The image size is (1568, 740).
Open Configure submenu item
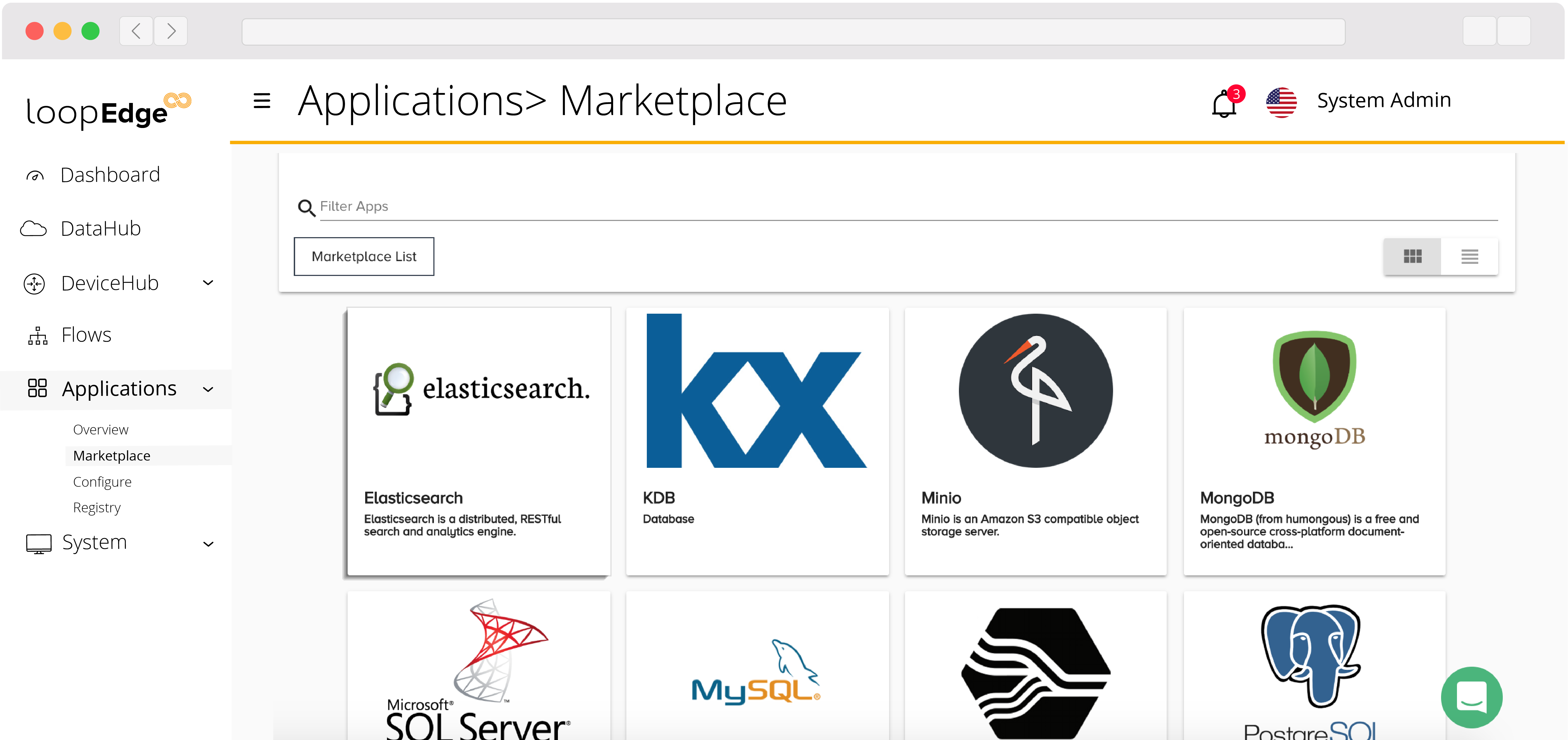pos(102,482)
